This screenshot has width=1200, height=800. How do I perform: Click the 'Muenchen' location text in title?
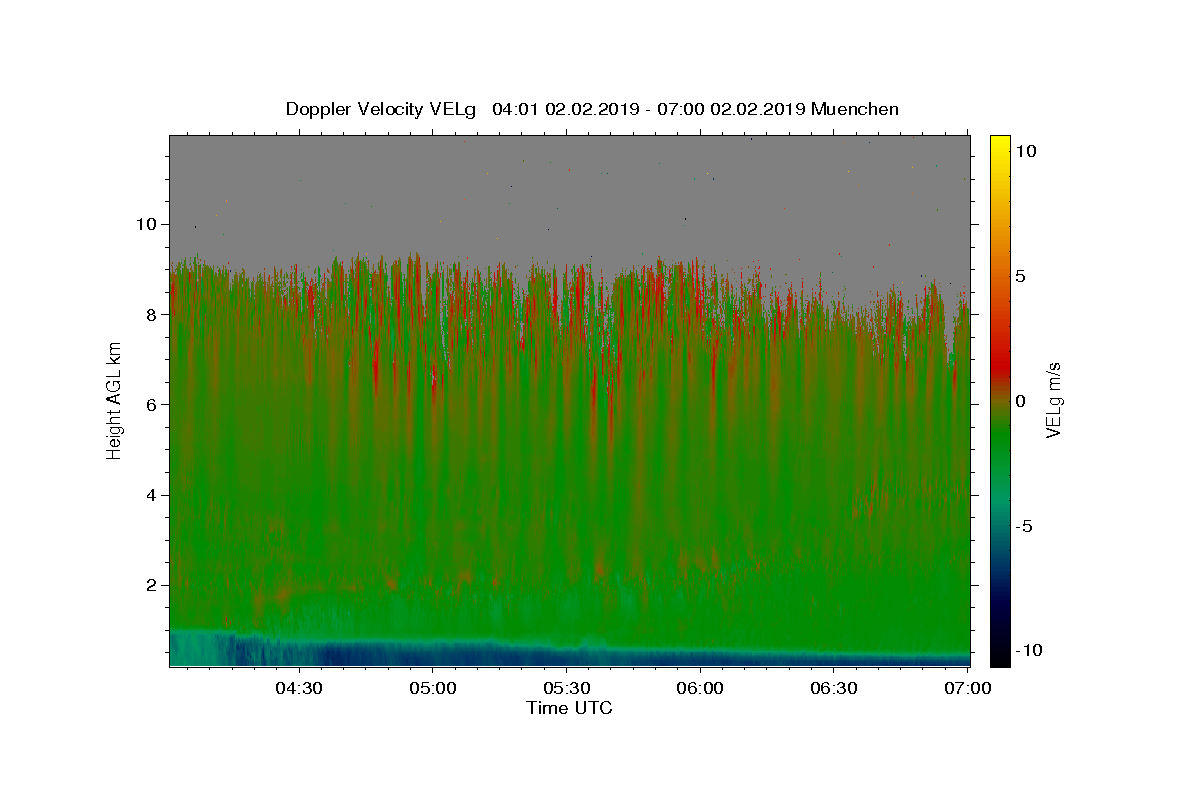[x=854, y=109]
